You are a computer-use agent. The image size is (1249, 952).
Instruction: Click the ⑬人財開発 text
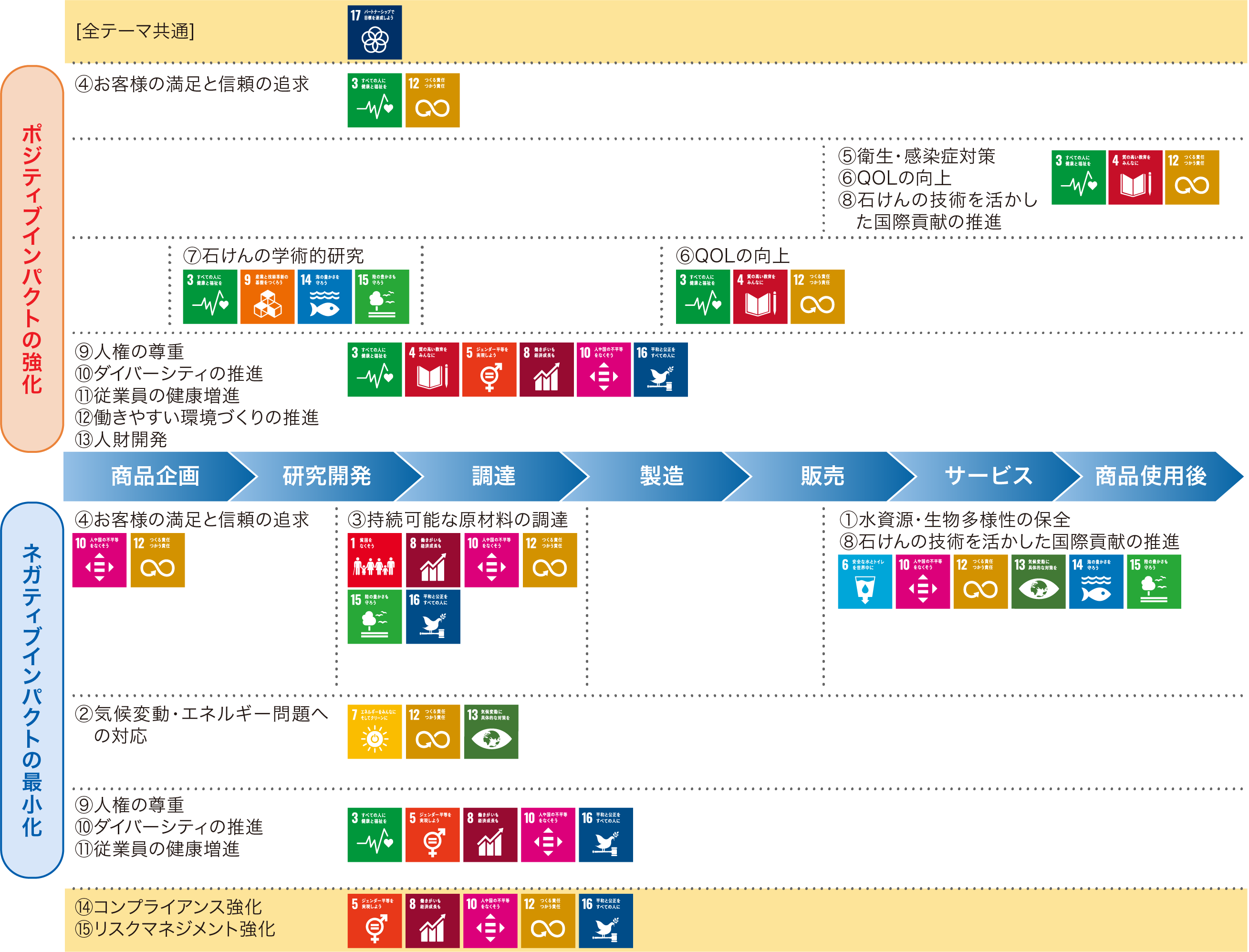pyautogui.click(x=121, y=440)
